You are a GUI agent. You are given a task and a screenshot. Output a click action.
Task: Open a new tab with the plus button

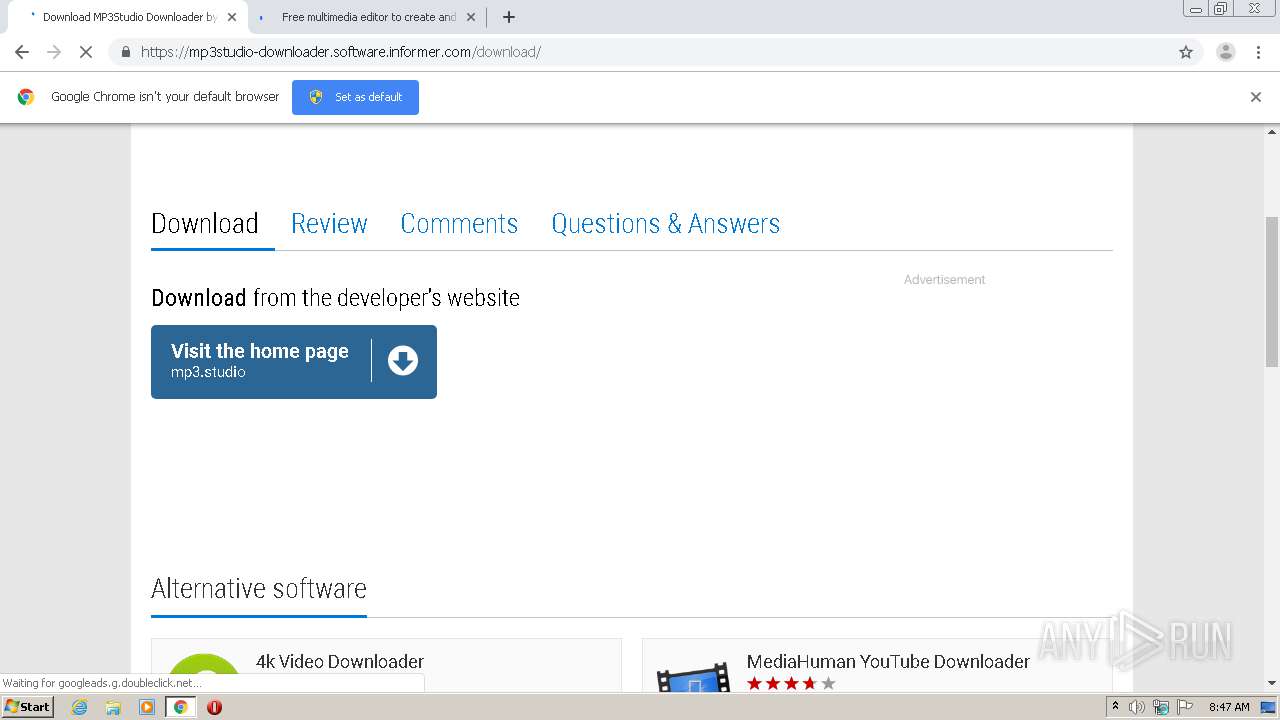pyautogui.click(x=509, y=17)
